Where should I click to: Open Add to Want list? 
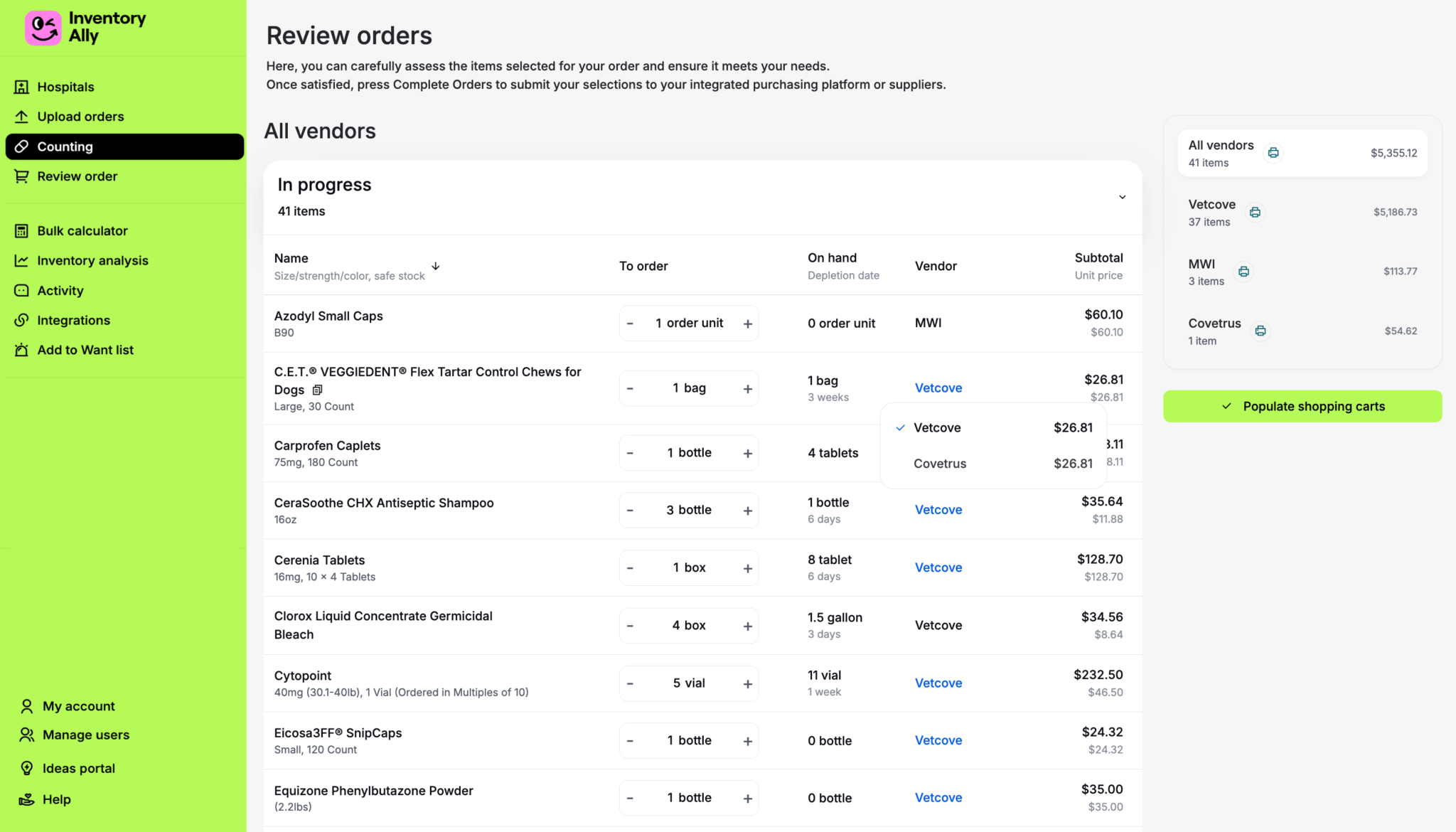pyautogui.click(x=85, y=349)
